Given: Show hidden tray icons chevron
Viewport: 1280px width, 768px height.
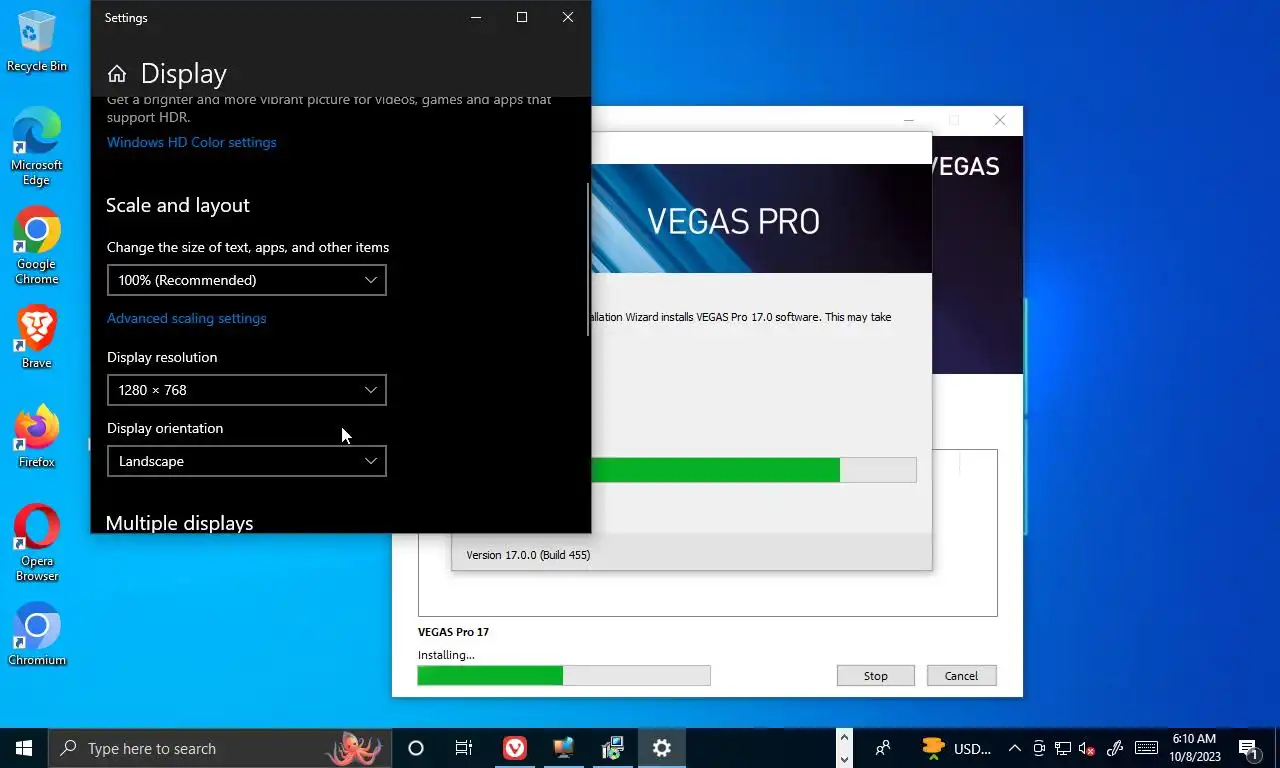Looking at the screenshot, I should pos(1014,748).
